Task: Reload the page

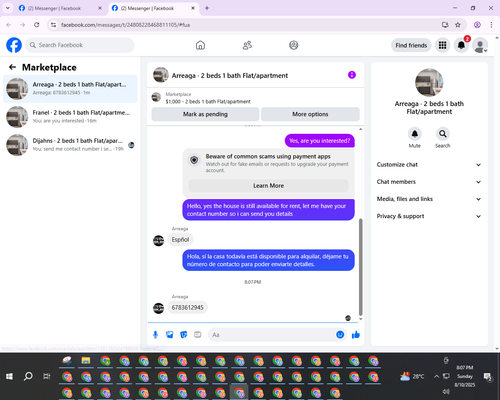Action: point(37,25)
